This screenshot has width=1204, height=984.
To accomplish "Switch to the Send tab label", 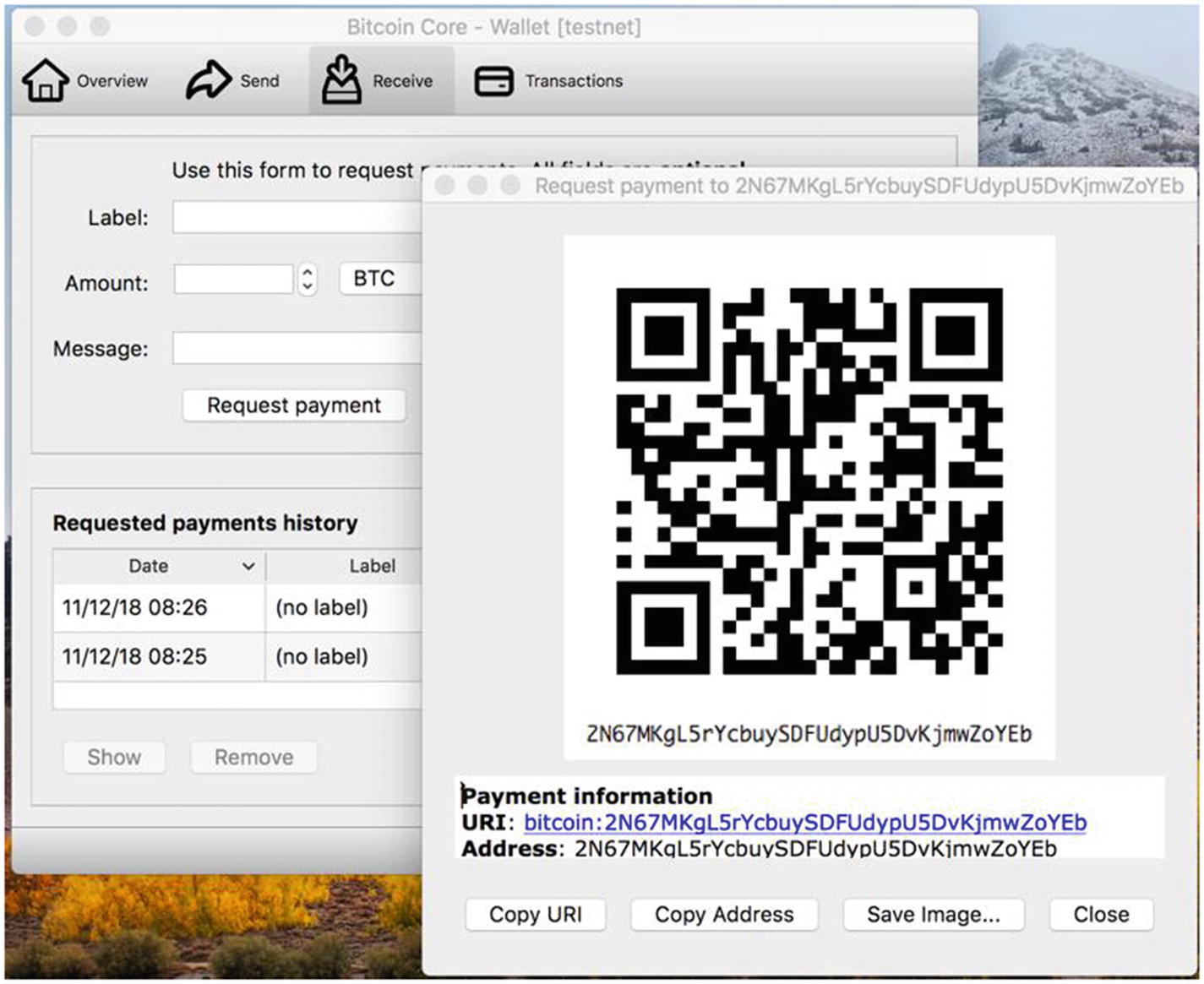I will click(x=259, y=81).
